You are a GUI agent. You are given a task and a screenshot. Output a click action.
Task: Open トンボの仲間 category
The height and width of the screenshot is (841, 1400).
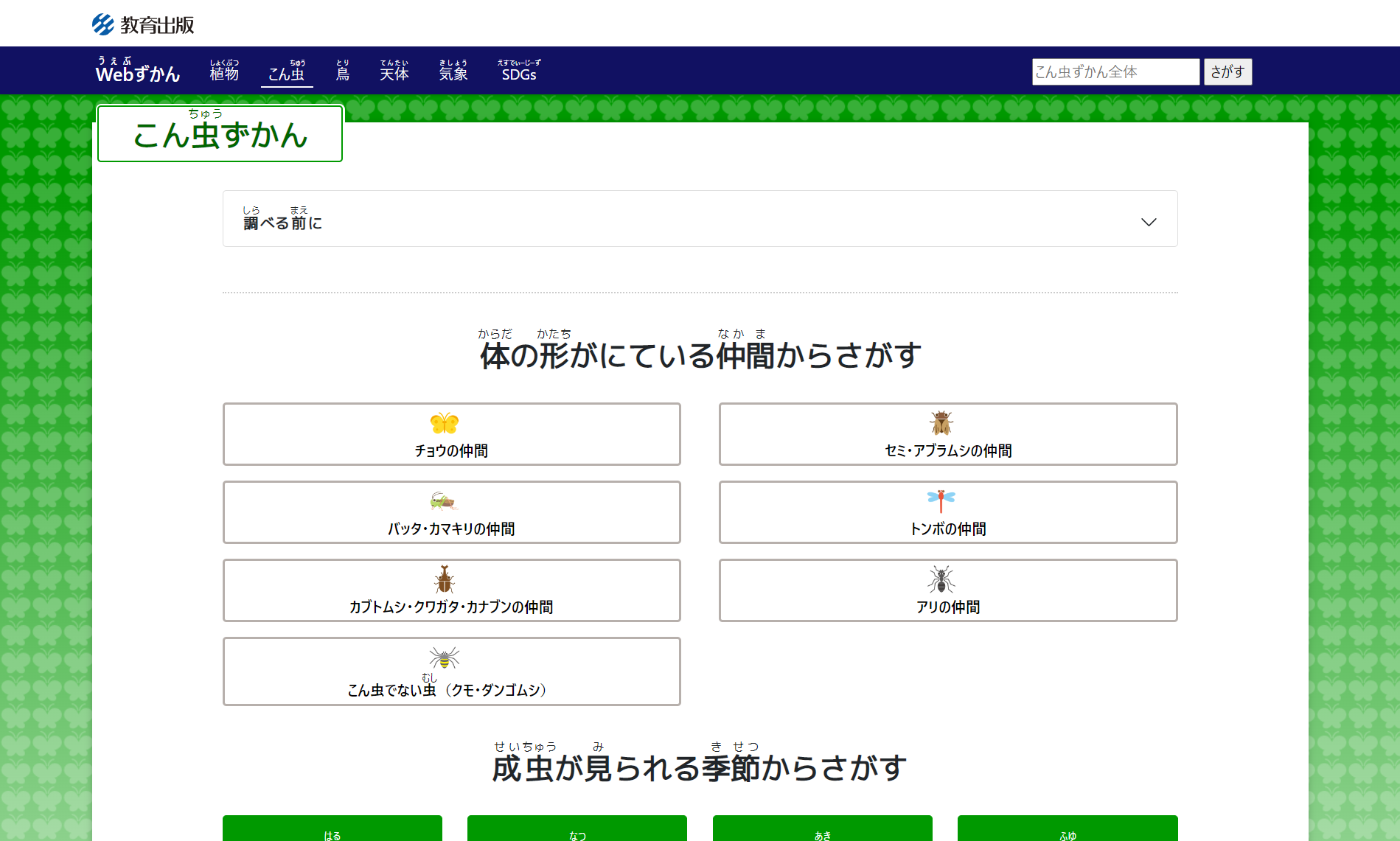click(x=948, y=512)
